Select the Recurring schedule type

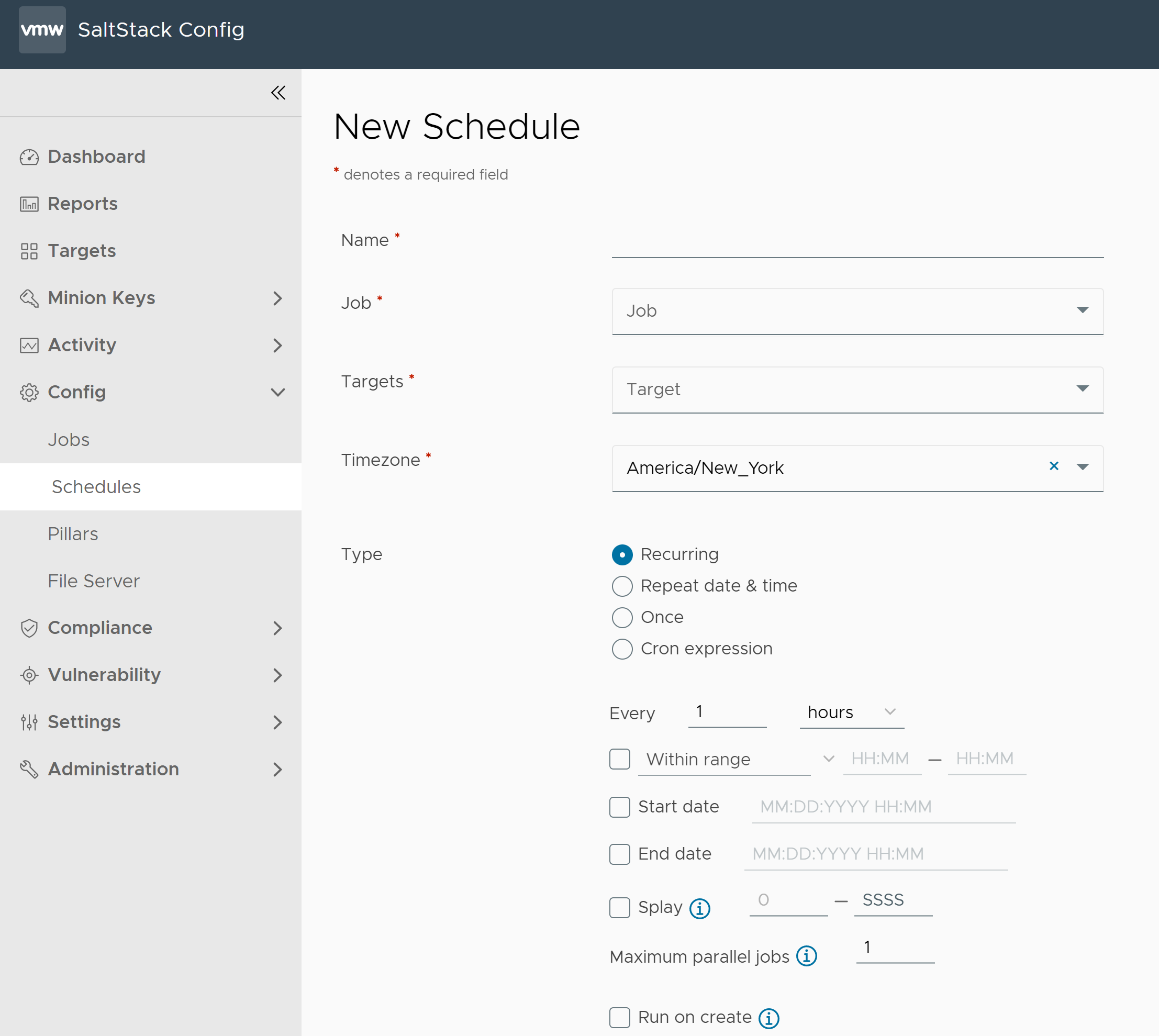pos(621,554)
